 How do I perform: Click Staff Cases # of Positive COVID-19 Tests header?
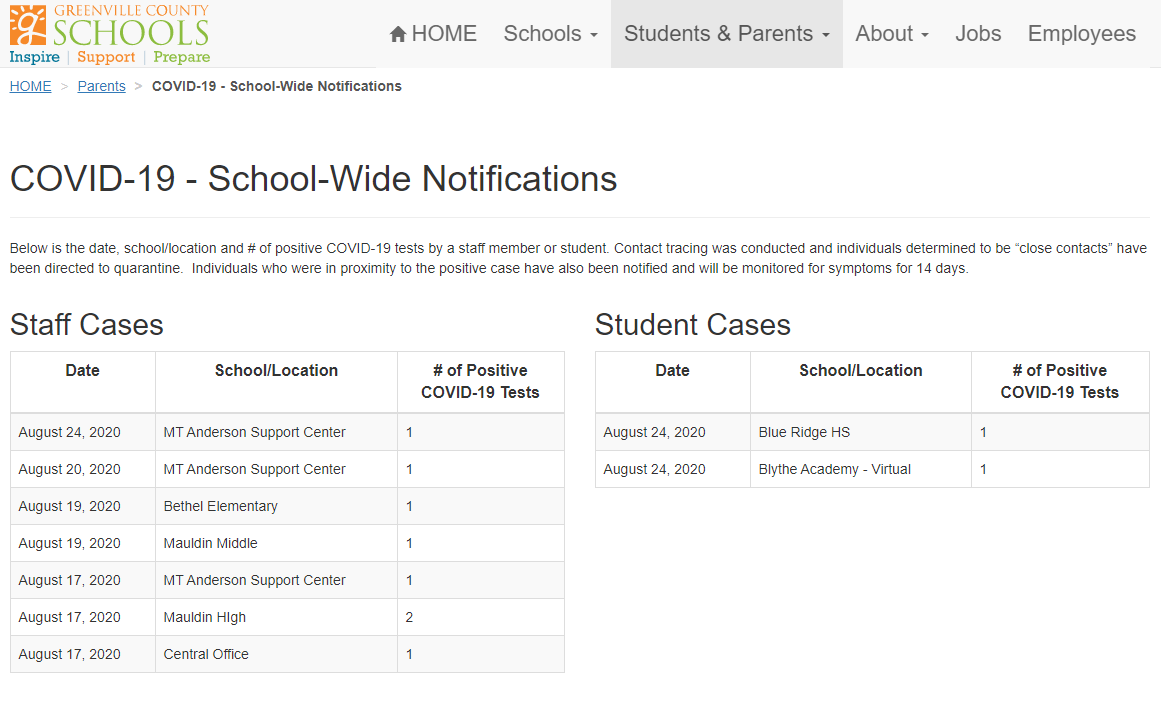(481, 382)
